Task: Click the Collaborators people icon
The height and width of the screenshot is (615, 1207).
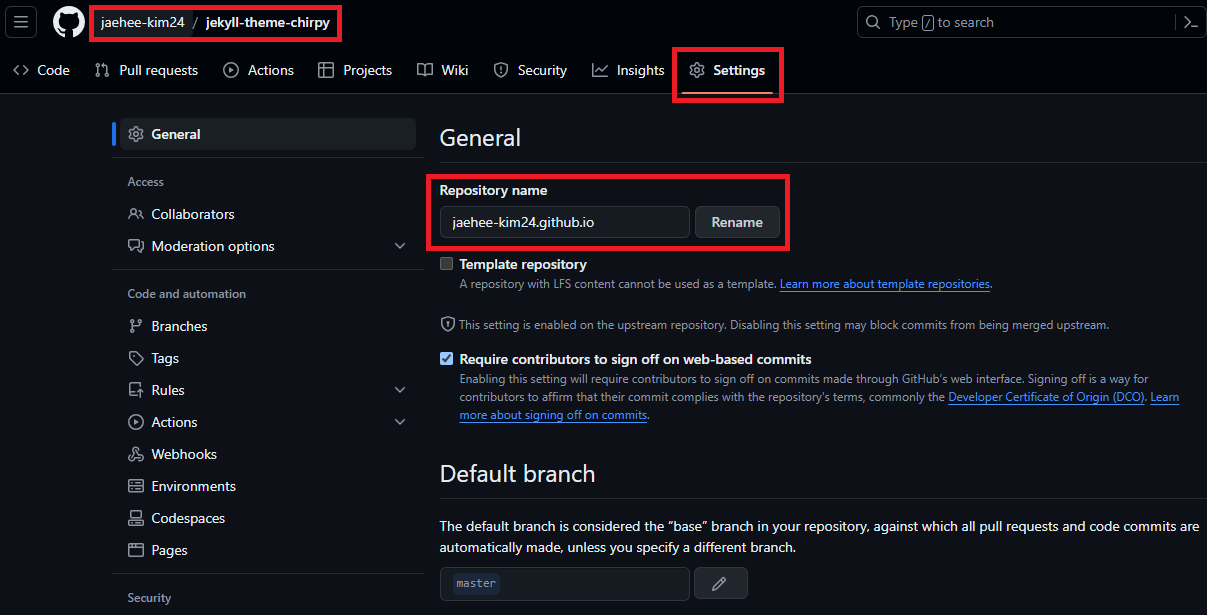Action: (136, 214)
